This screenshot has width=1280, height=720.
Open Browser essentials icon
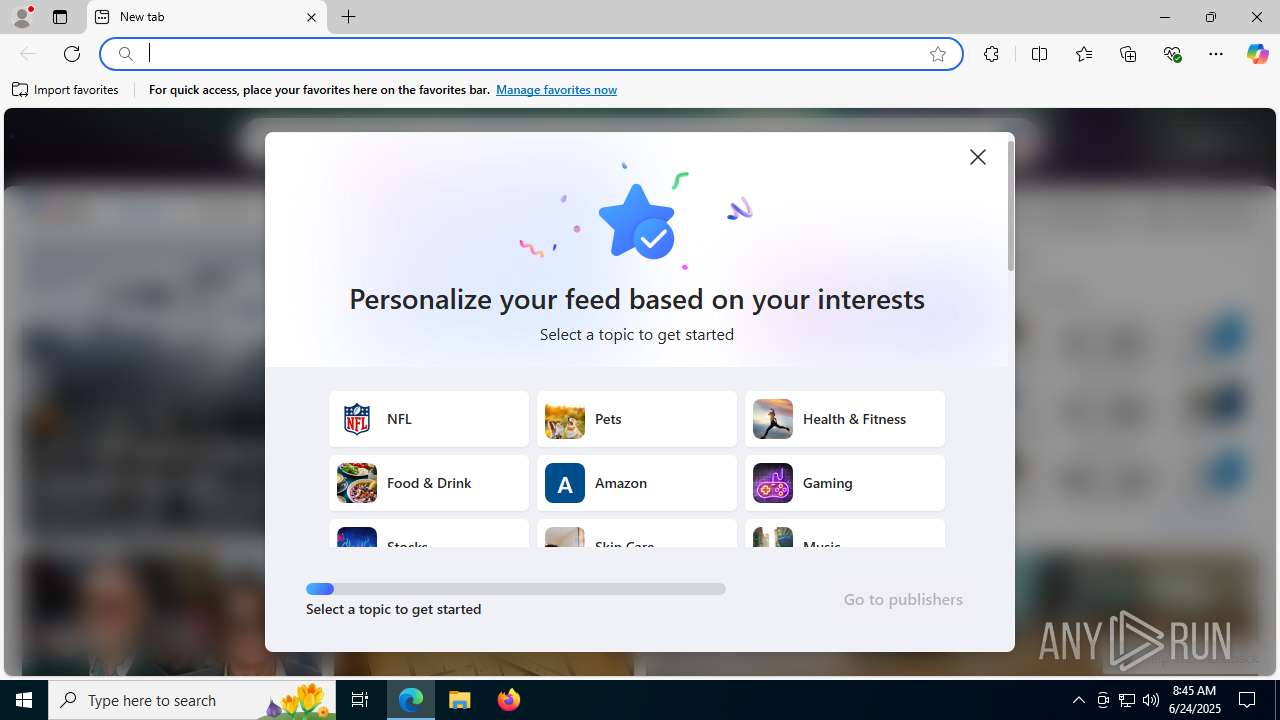pos(1173,54)
